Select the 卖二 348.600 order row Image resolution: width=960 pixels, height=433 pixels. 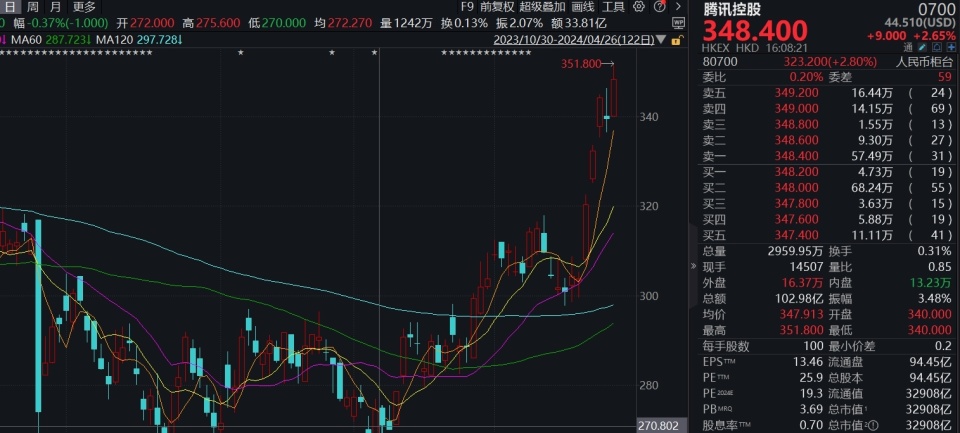click(x=829, y=140)
